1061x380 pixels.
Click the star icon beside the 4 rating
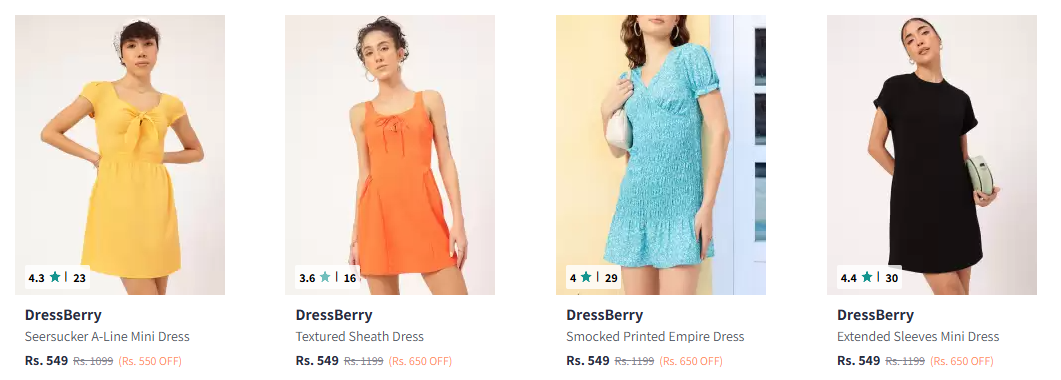point(586,277)
